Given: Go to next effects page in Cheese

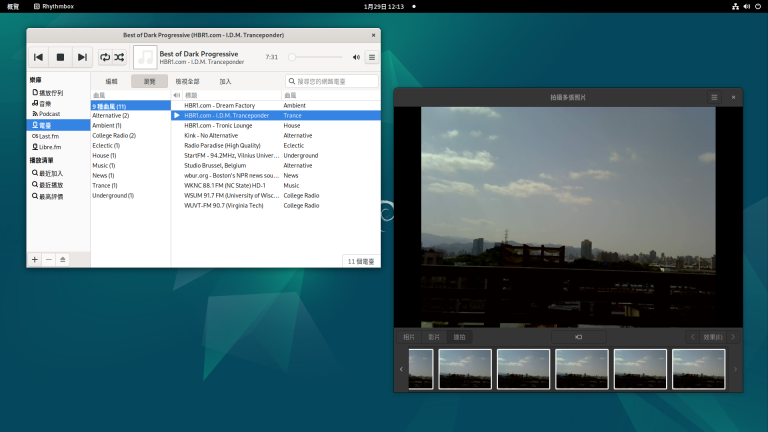Looking at the screenshot, I should point(733,337).
